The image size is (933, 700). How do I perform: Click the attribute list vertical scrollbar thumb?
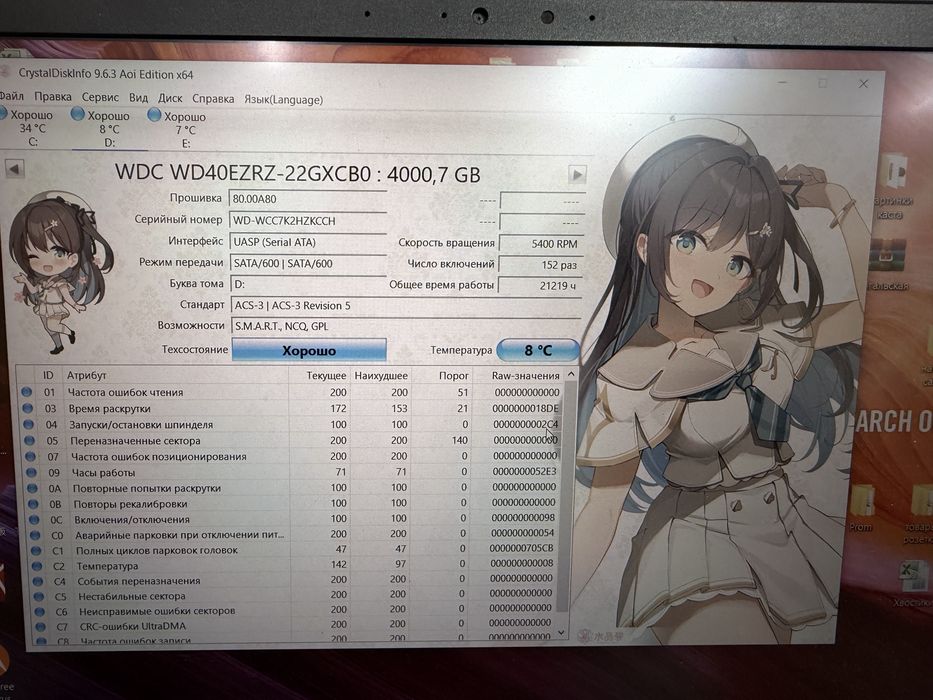(568, 497)
